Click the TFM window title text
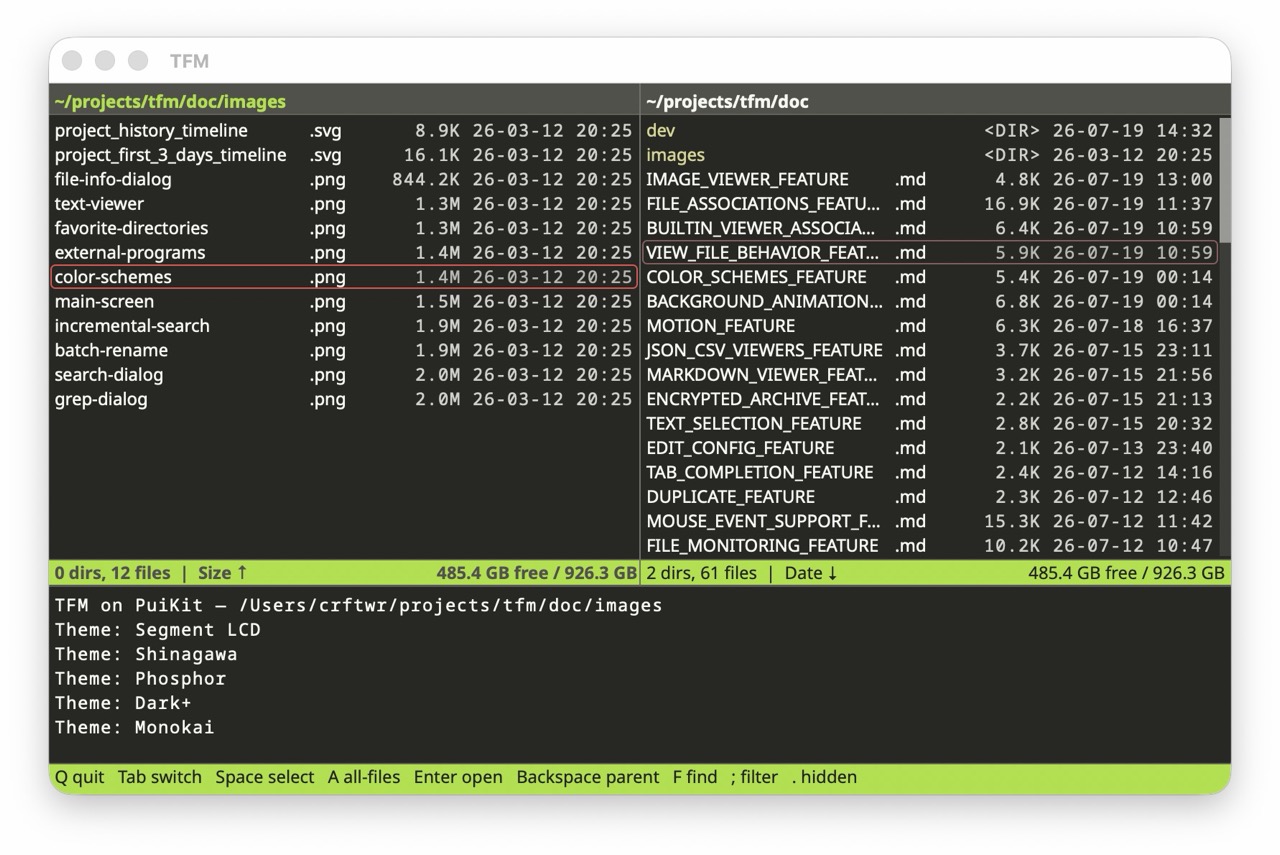 [189, 61]
